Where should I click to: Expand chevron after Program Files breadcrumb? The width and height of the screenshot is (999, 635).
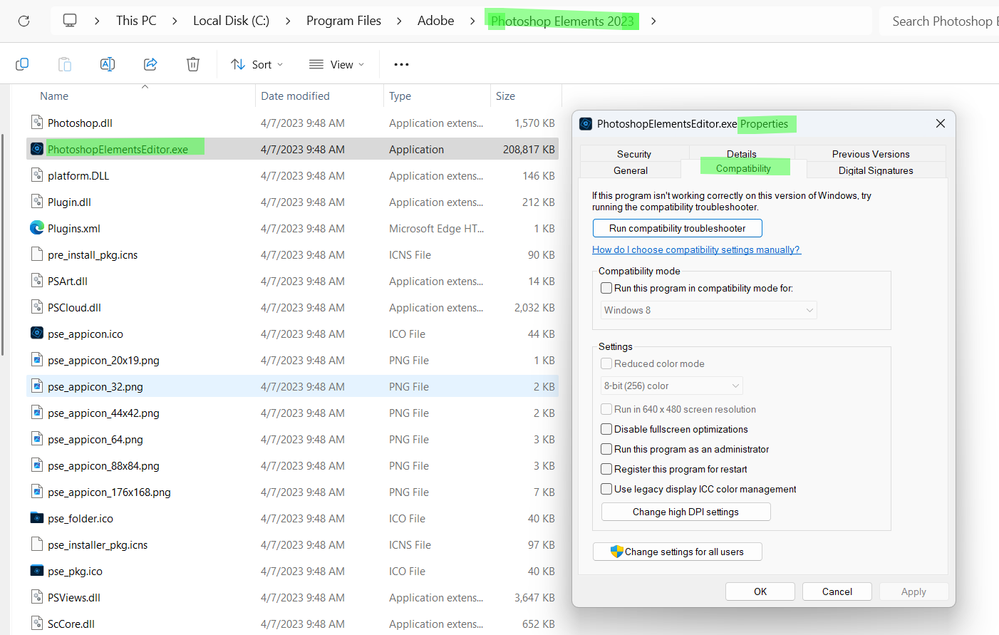(399, 21)
